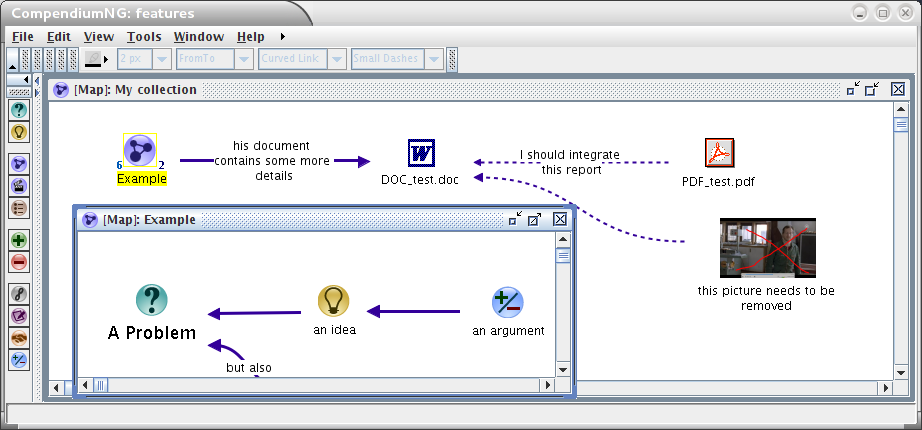This screenshot has height=430, width=922.
Task: Open the Window menu
Action: (x=199, y=36)
